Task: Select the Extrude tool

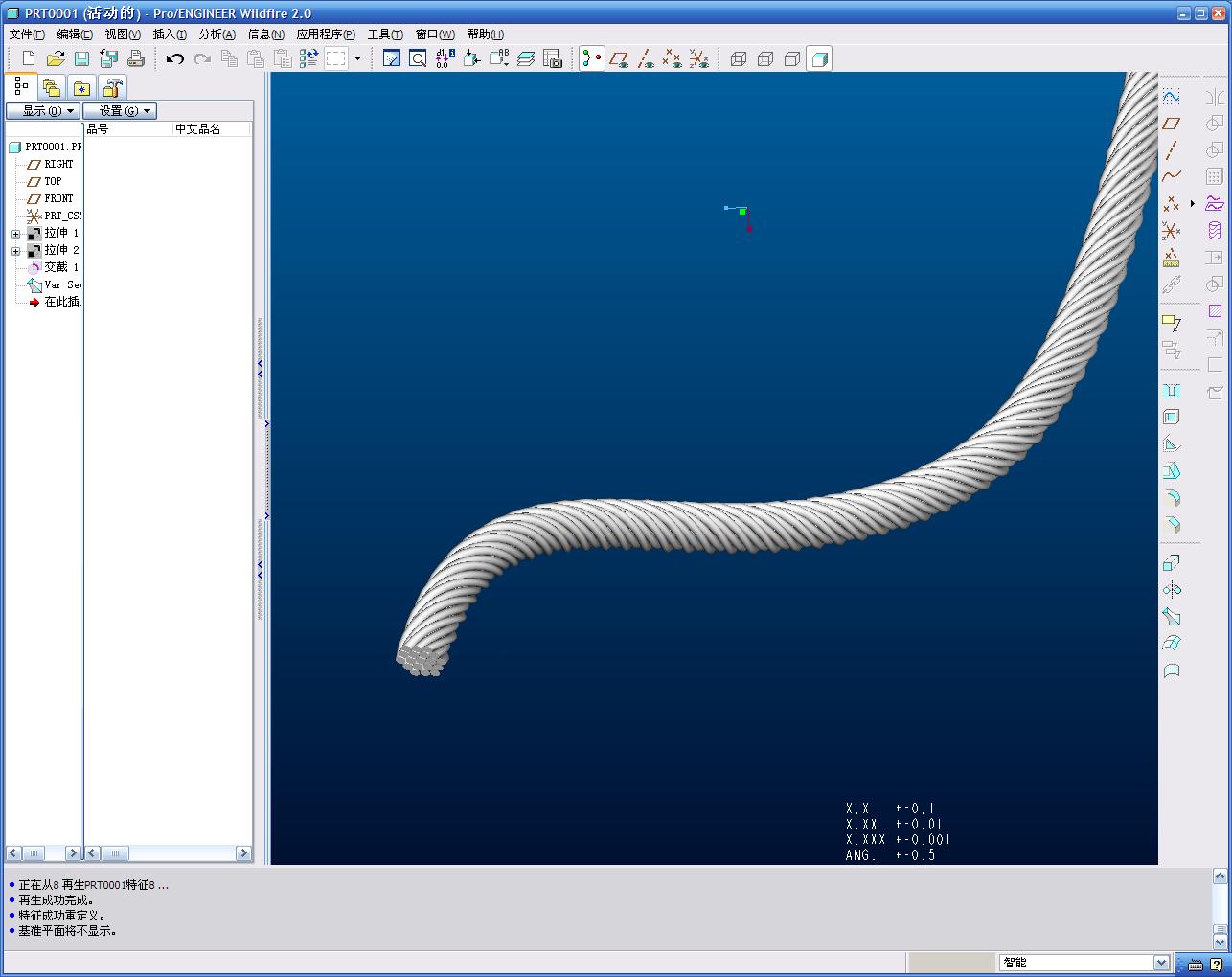Action: pyautogui.click(x=1171, y=563)
